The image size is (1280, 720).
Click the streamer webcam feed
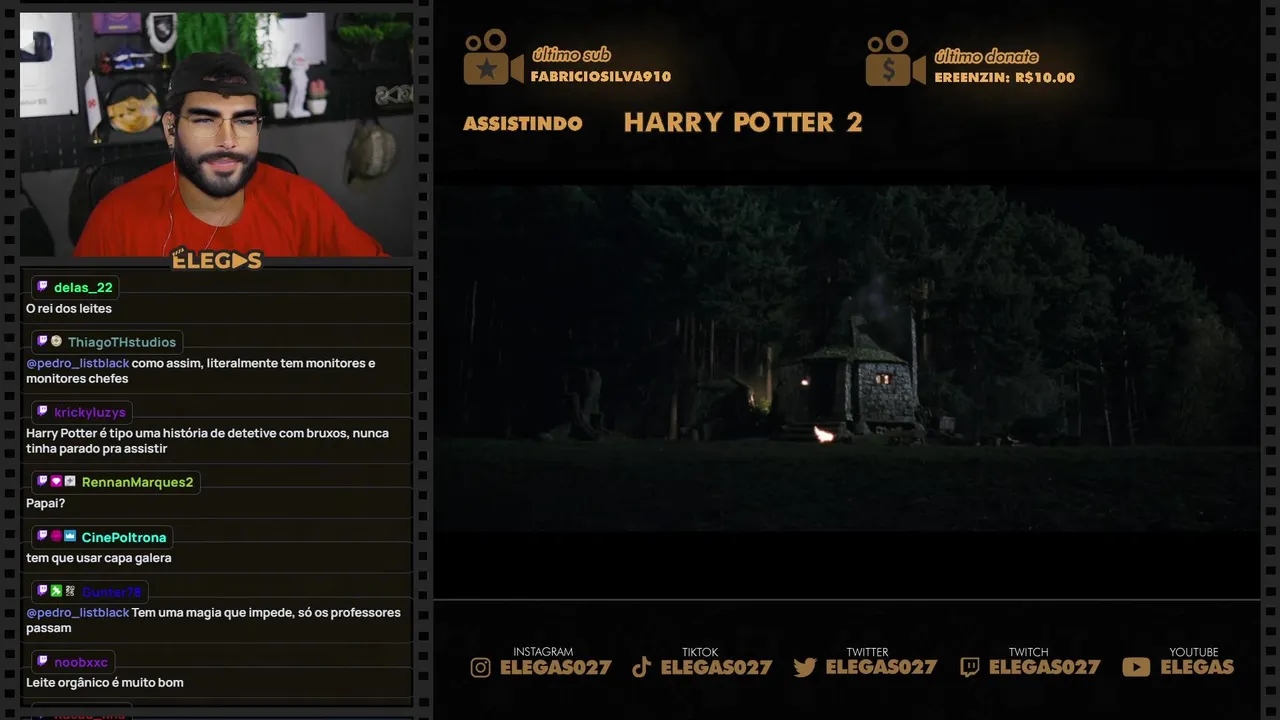tap(216, 134)
